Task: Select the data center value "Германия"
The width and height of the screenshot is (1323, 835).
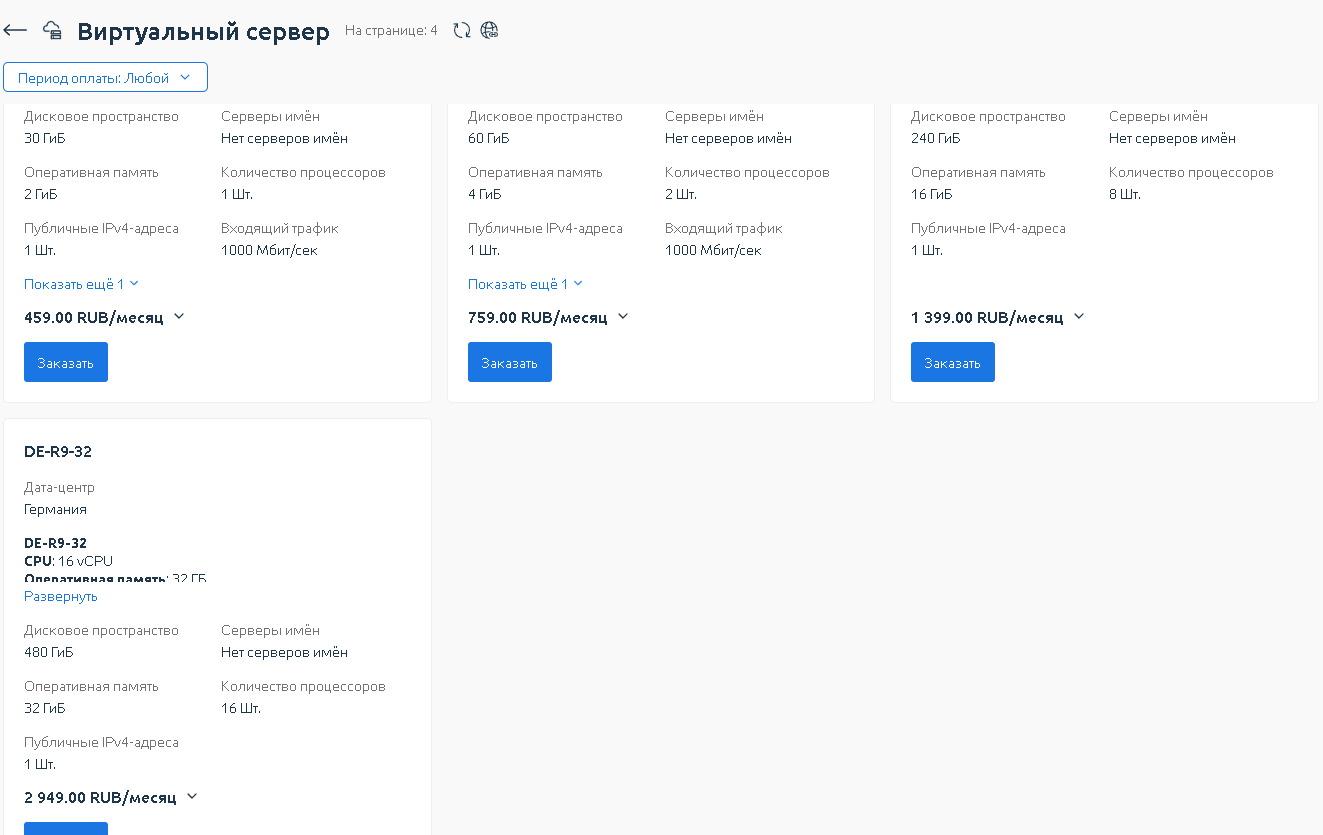Action: pyautogui.click(x=55, y=509)
